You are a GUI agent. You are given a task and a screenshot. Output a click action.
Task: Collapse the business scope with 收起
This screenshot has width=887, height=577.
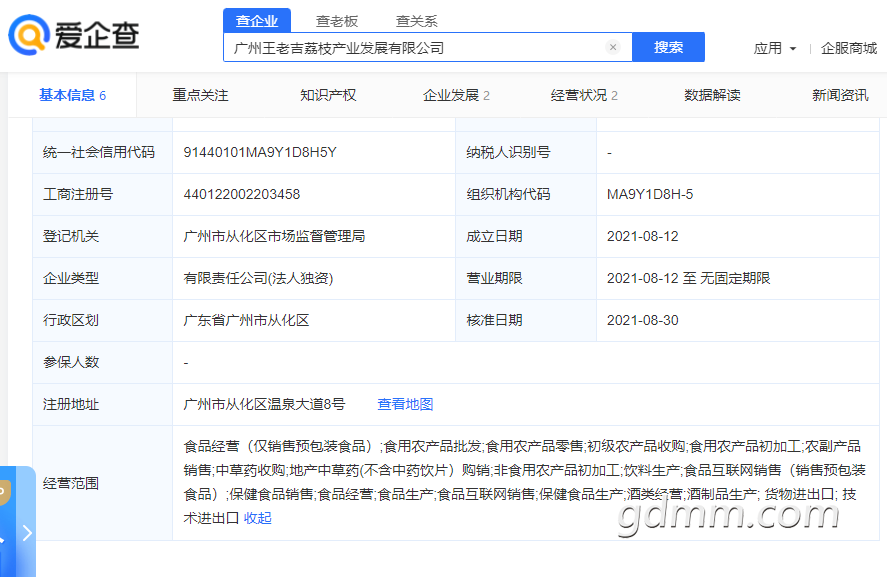[257, 518]
